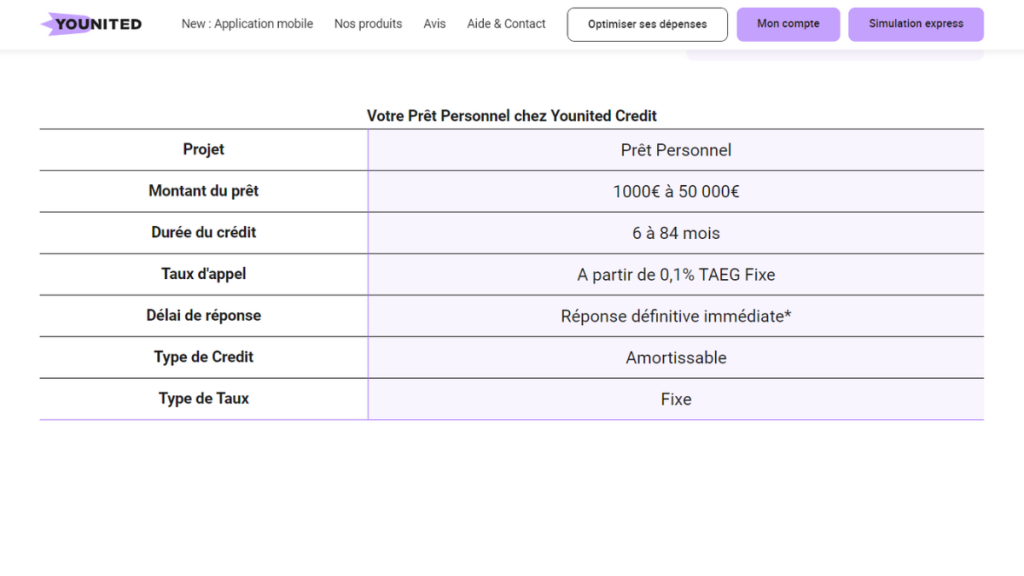Select the Montant du prêt label
The image size is (1024, 576).
pos(204,191)
